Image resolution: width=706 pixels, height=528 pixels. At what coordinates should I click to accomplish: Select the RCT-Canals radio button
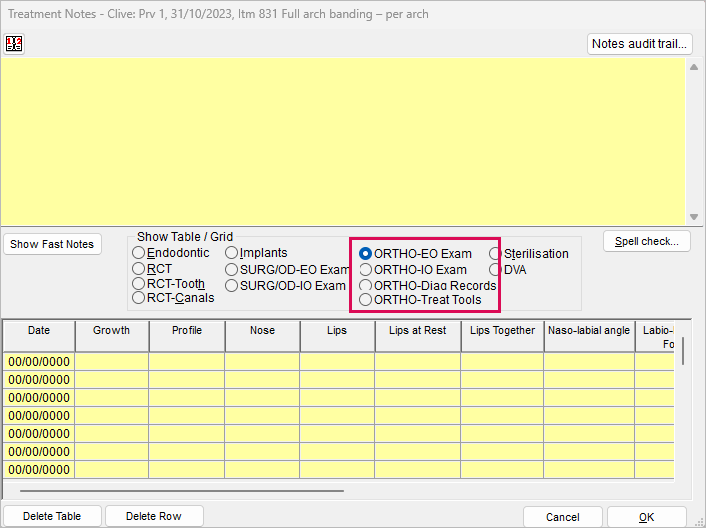tap(139, 297)
